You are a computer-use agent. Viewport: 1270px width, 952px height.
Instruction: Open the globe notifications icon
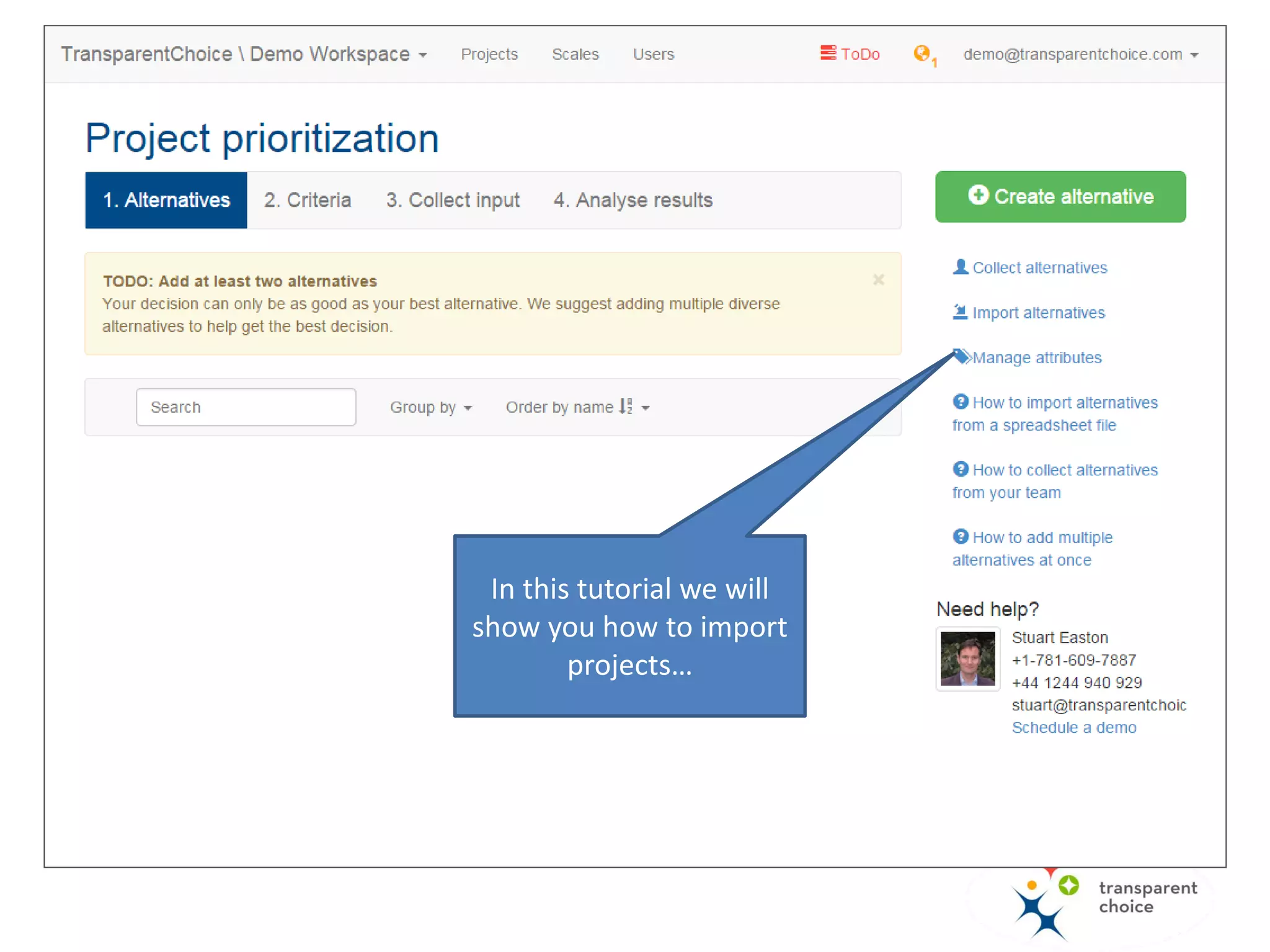[x=922, y=53]
